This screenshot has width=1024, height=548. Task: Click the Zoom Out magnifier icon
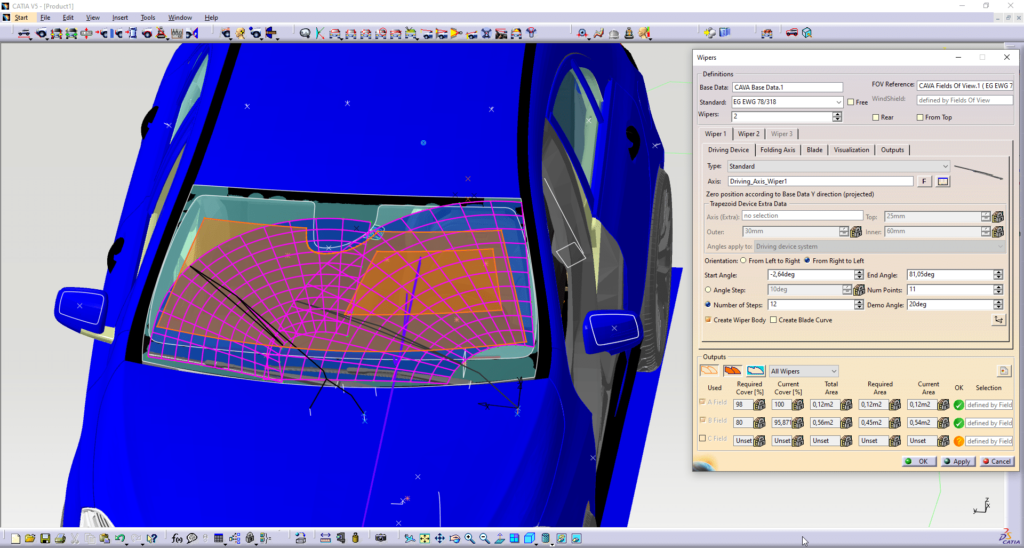(485, 539)
